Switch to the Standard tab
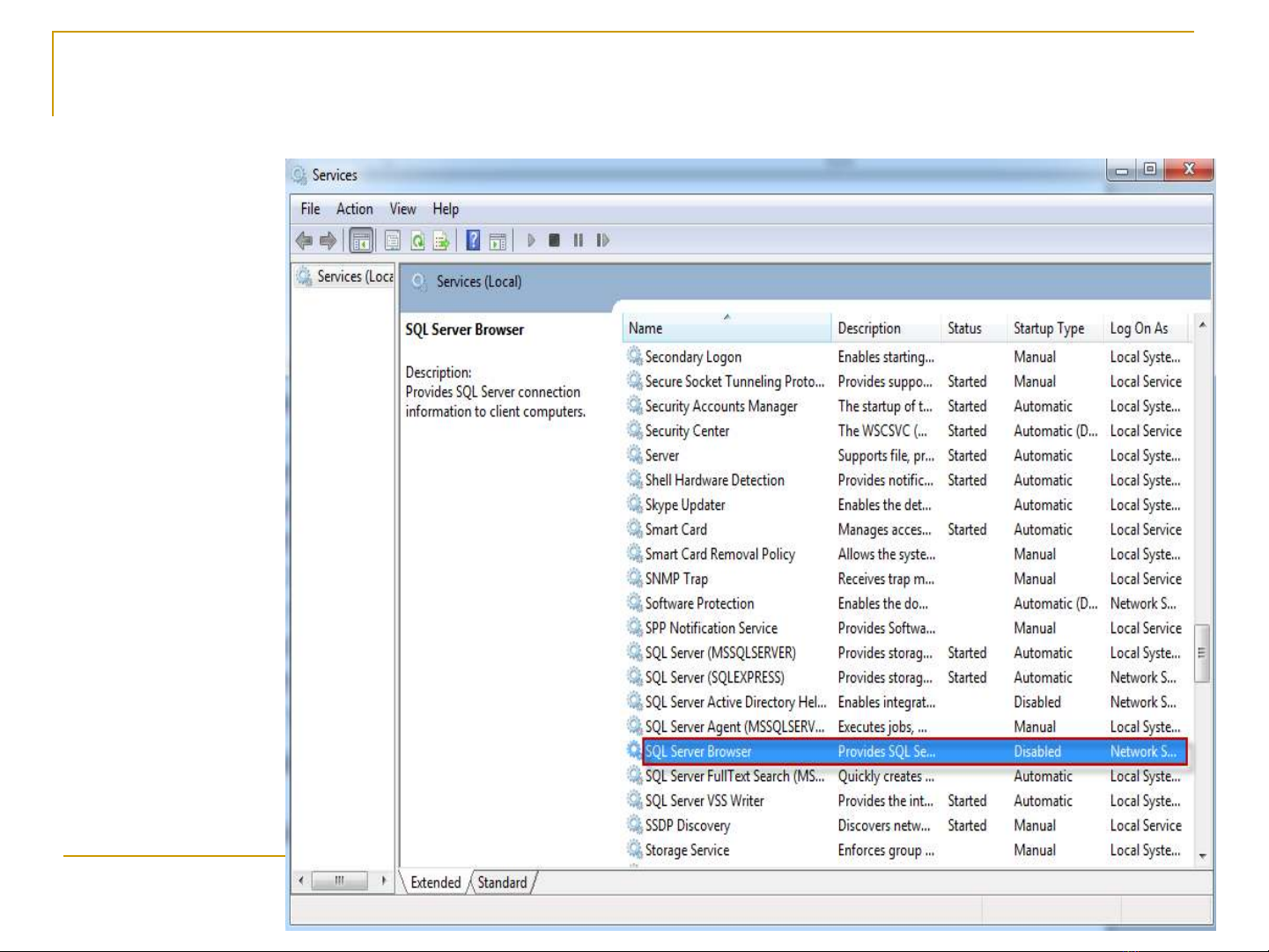 click(502, 882)
